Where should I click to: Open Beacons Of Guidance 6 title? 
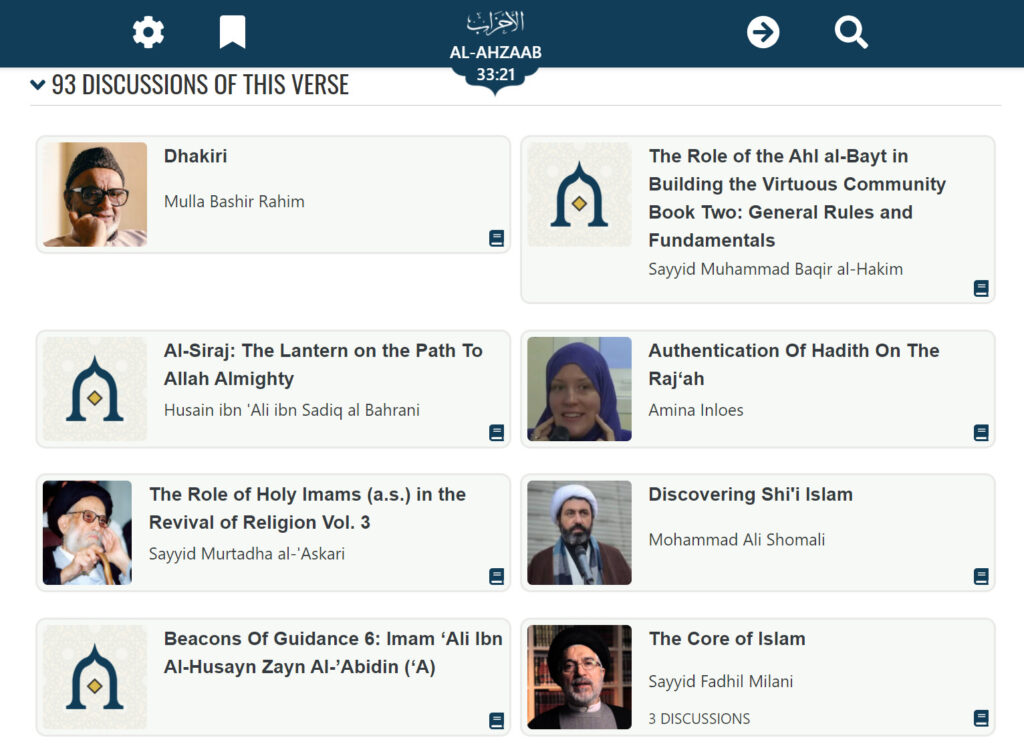coord(333,652)
